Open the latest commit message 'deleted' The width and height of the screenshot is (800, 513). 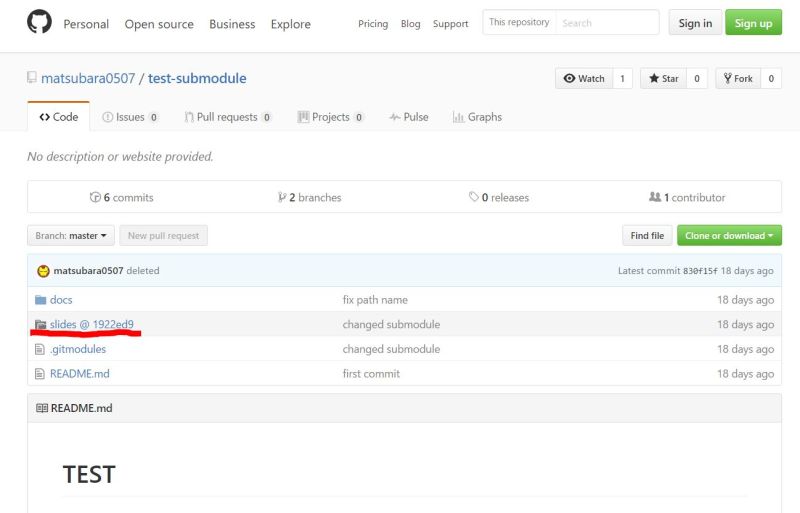[x=143, y=271]
